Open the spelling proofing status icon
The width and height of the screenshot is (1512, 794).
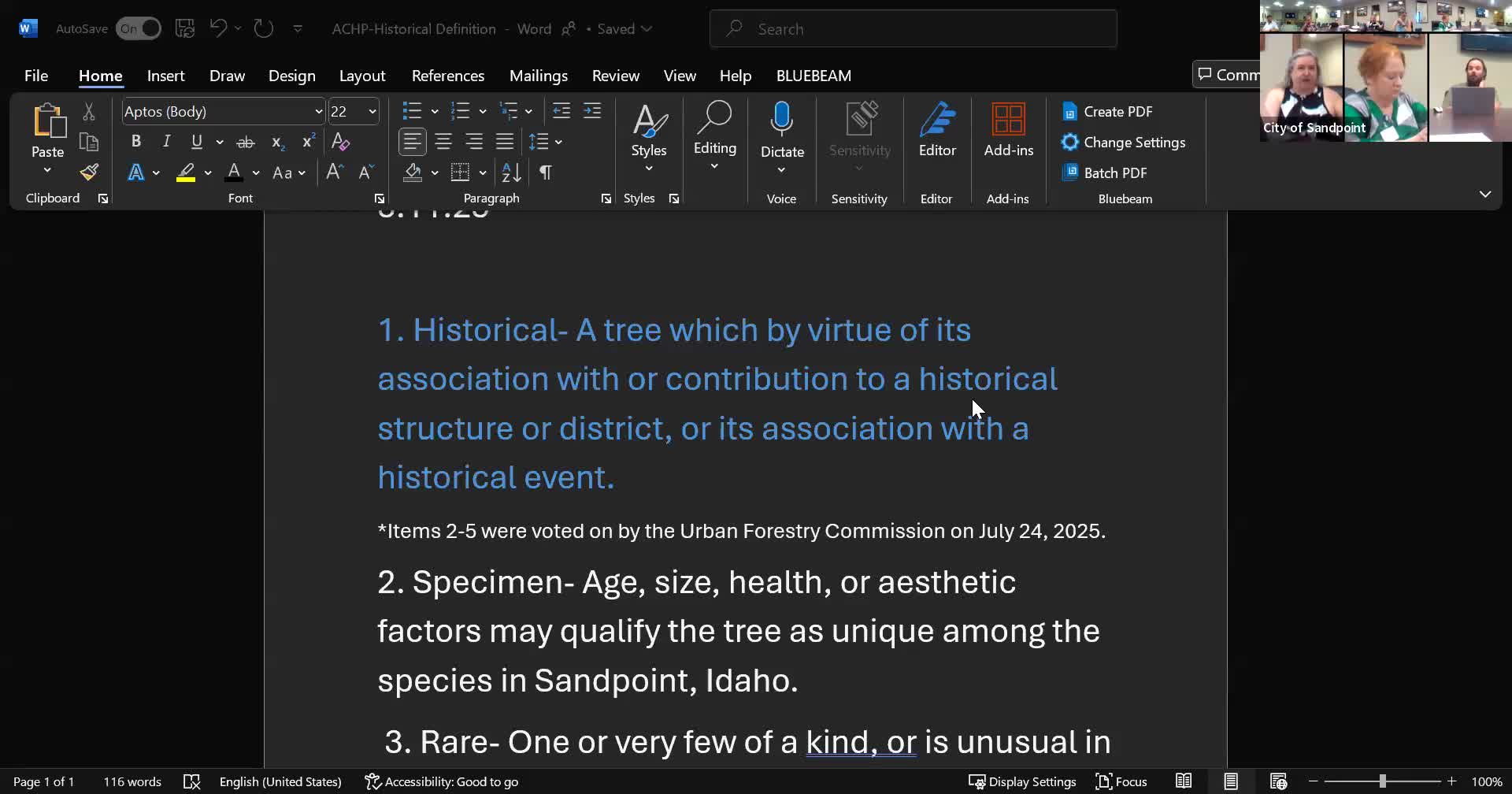191,781
